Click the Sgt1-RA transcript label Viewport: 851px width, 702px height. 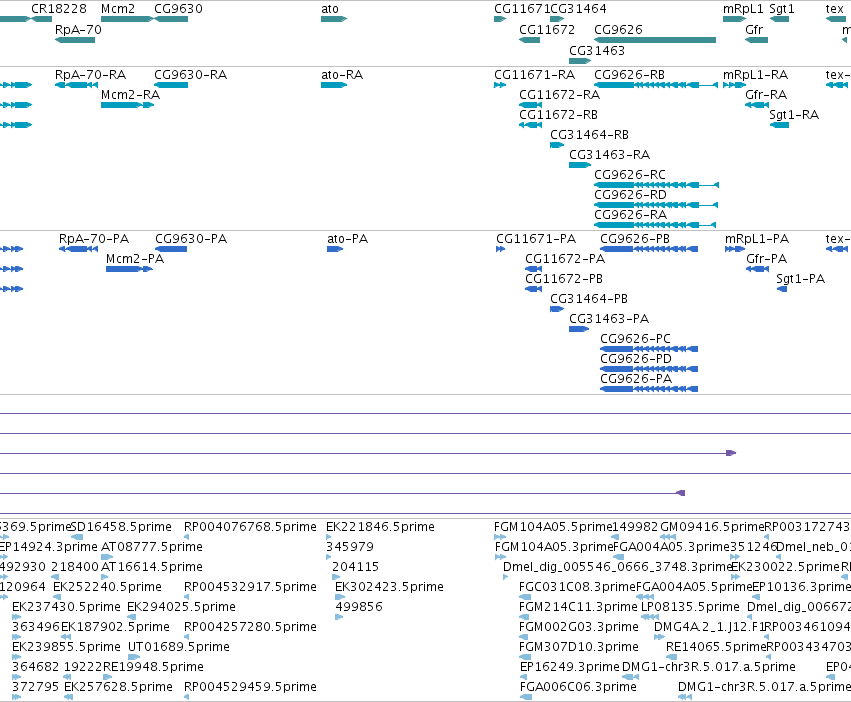[x=794, y=115]
